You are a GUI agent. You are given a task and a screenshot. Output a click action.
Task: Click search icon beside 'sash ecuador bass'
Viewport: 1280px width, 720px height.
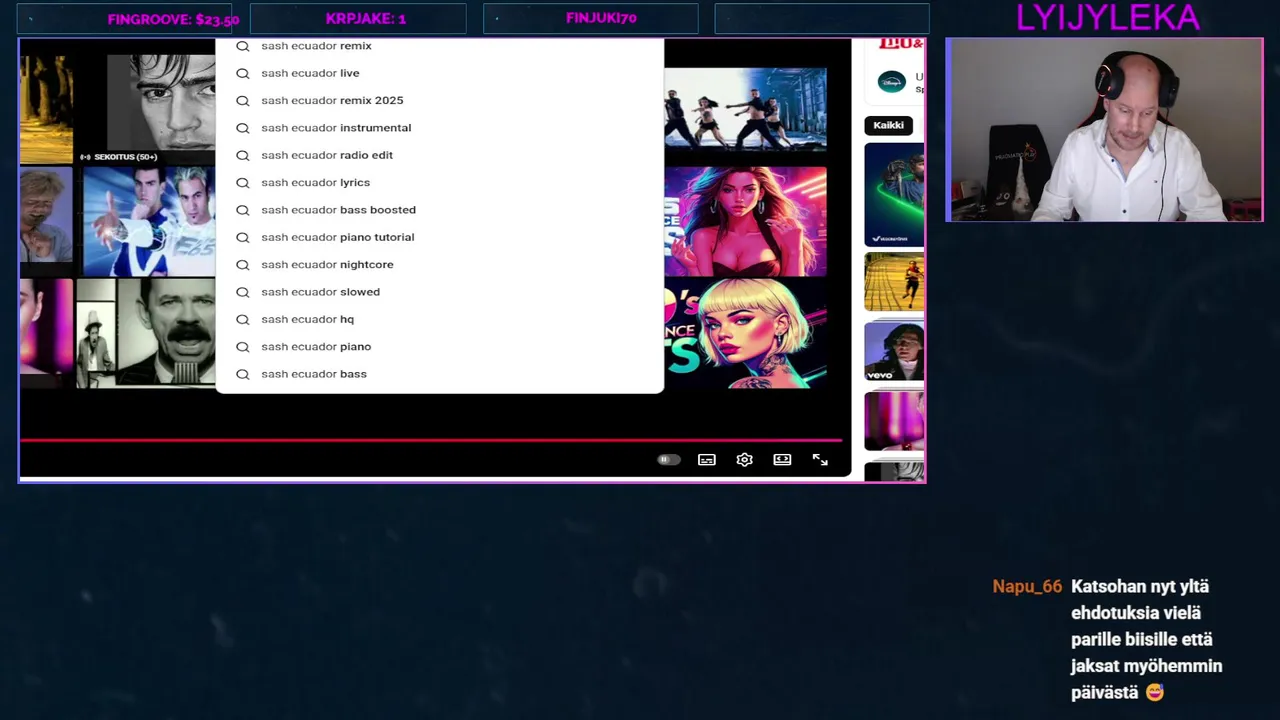click(243, 374)
